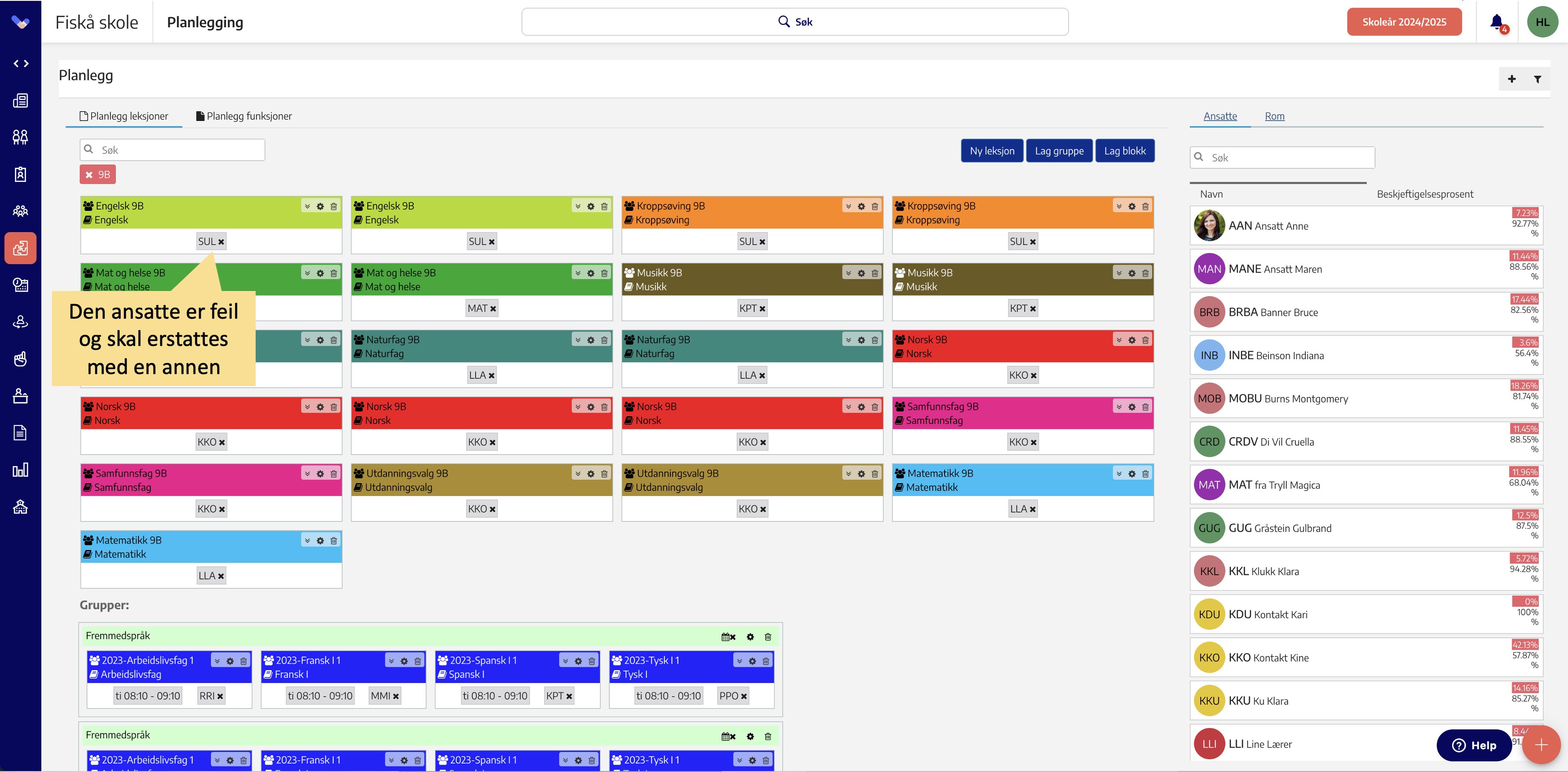
Task: Open the newspaper icon in the sidebar
Action: coord(21,101)
